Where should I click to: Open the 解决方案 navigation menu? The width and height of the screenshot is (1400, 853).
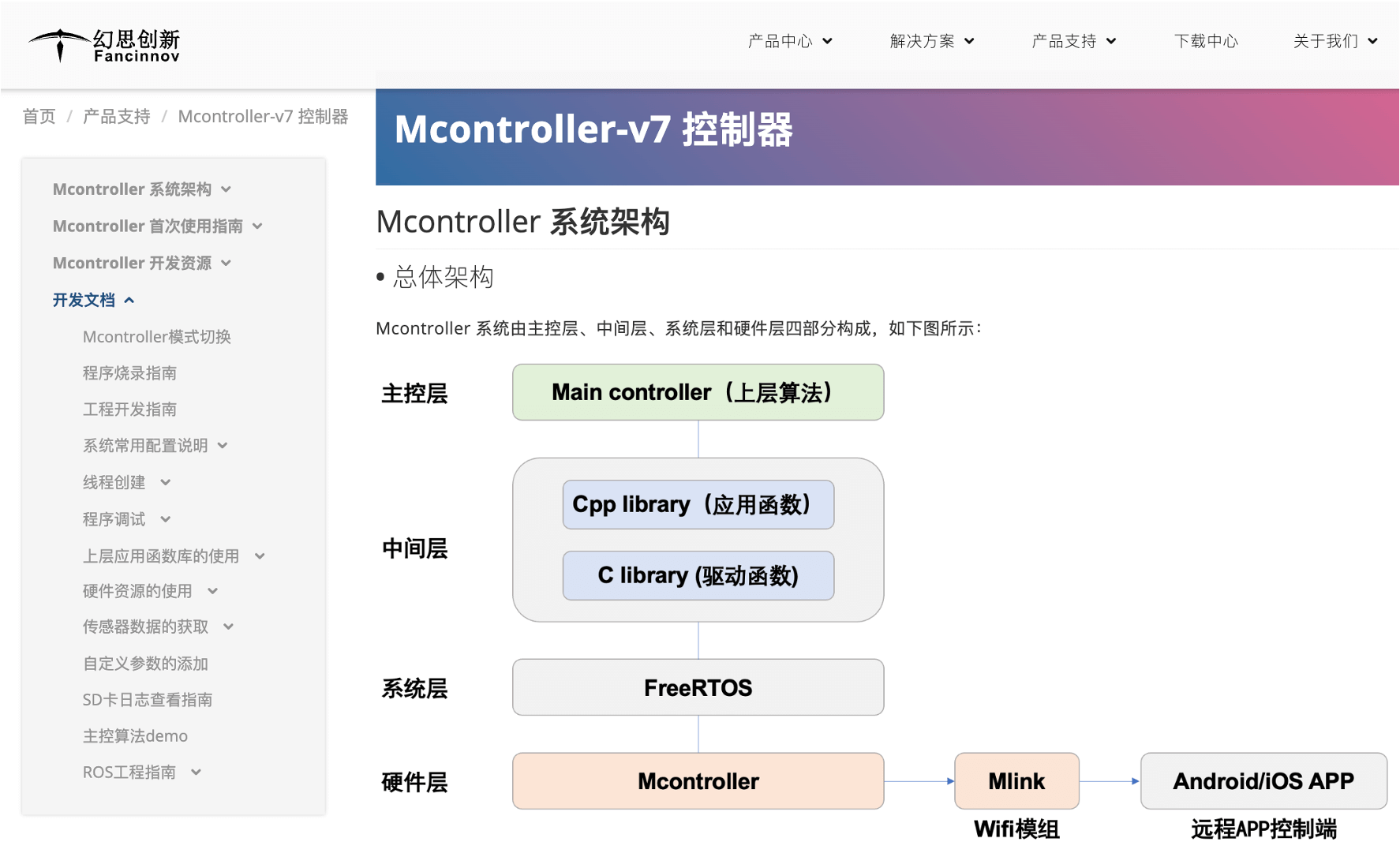click(x=932, y=41)
